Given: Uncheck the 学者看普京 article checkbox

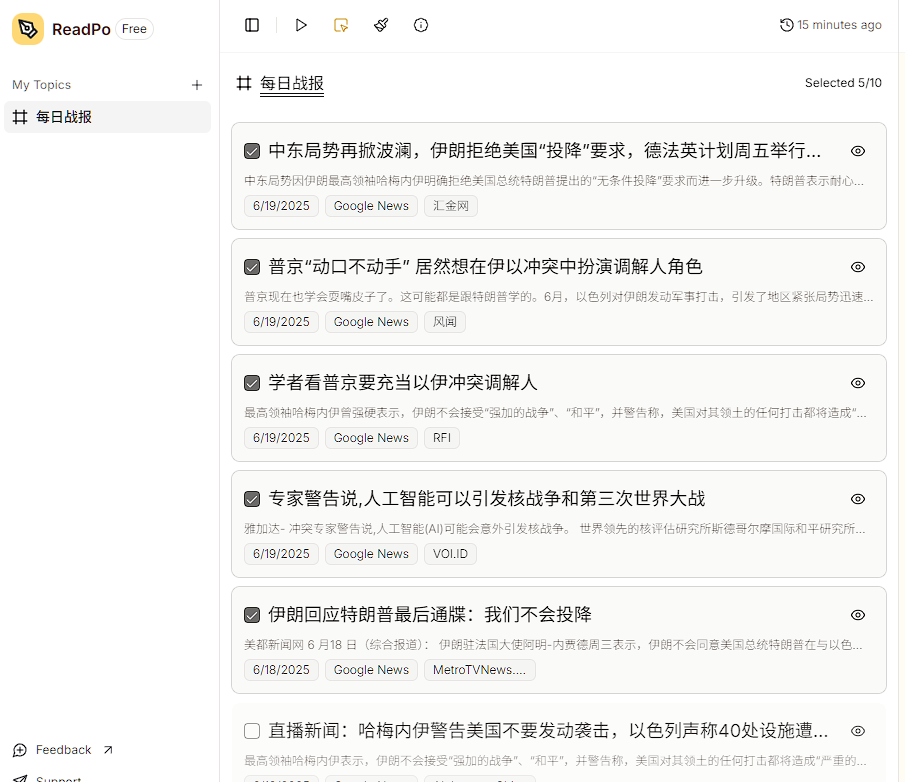Looking at the screenshot, I should coord(252,383).
